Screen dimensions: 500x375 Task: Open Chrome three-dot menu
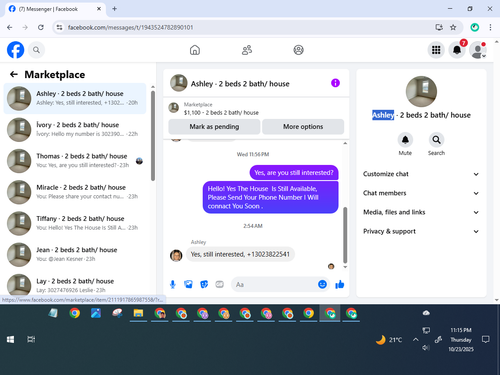click(490, 27)
